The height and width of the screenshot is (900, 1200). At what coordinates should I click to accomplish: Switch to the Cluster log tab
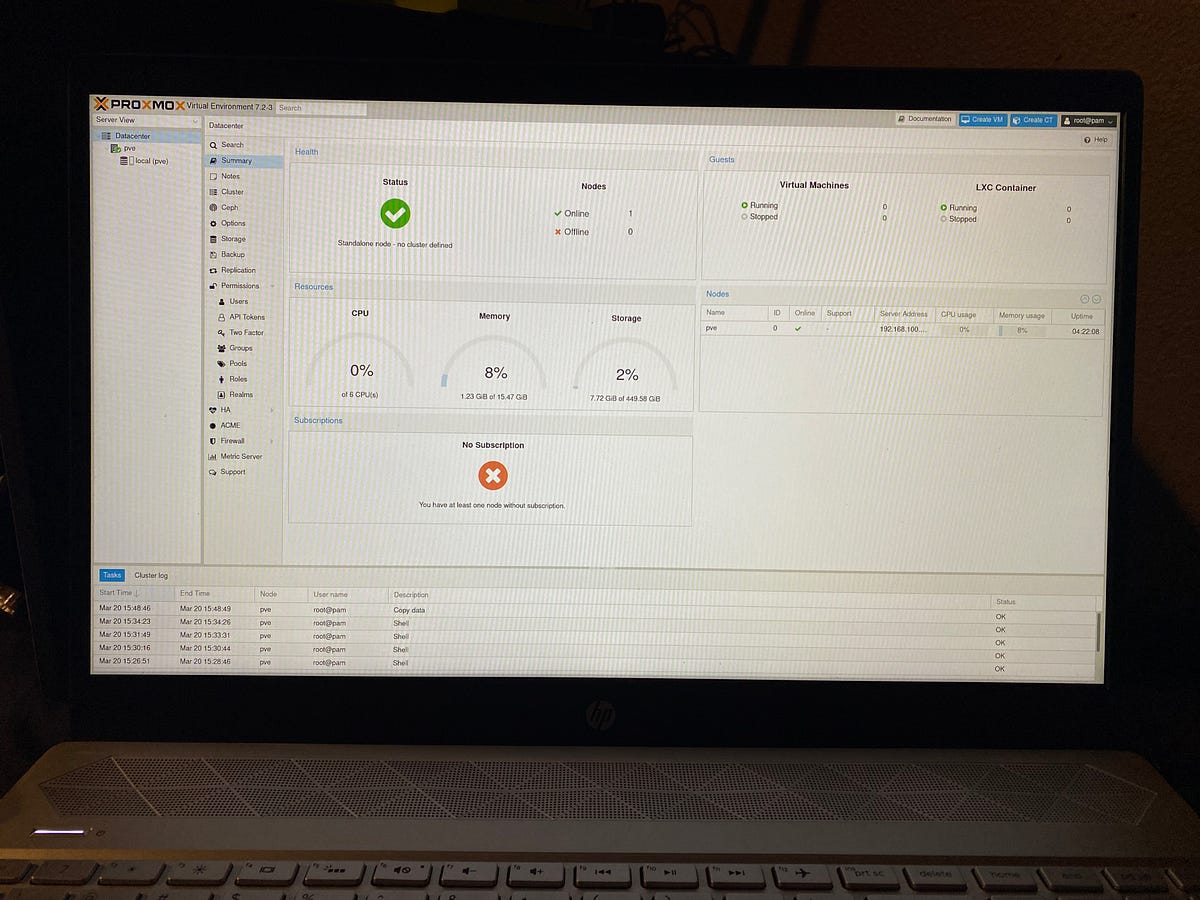(x=151, y=575)
